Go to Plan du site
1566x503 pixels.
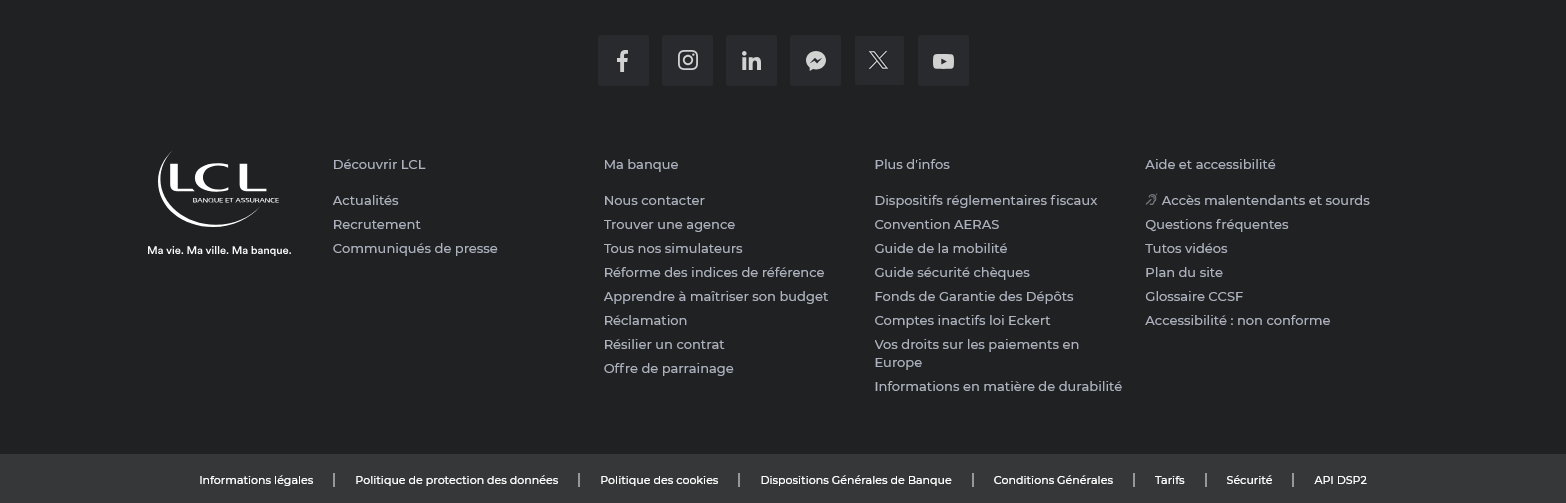[x=1183, y=272]
